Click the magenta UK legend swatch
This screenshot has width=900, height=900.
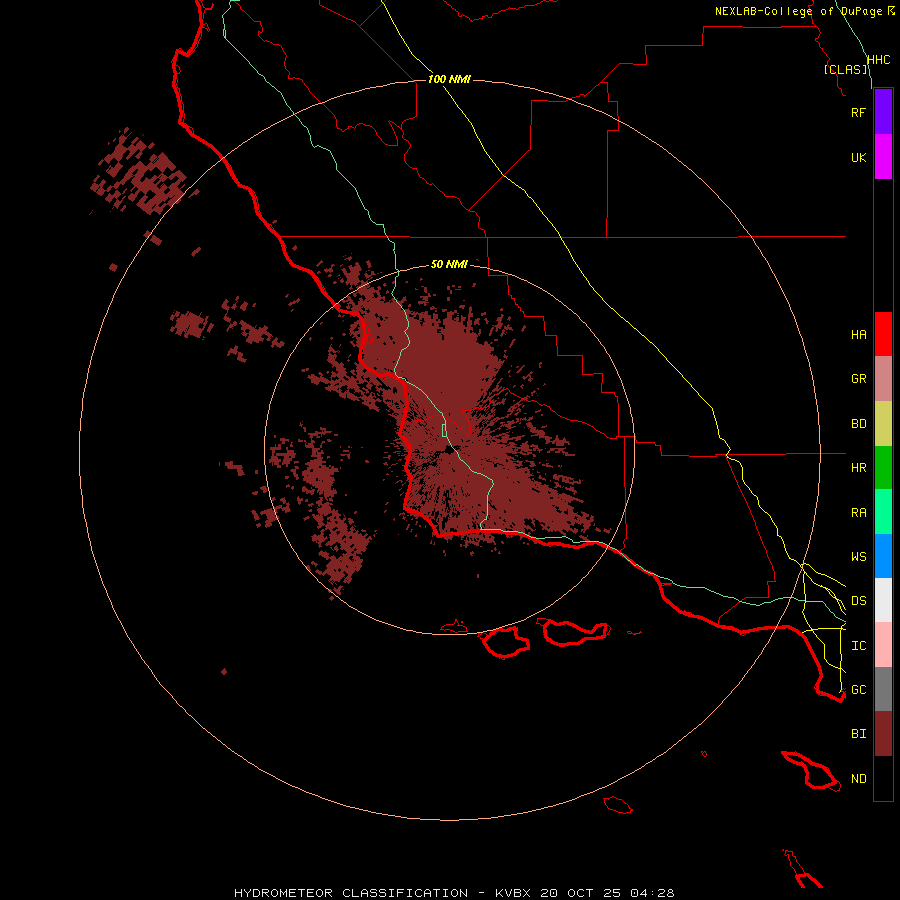(x=883, y=157)
